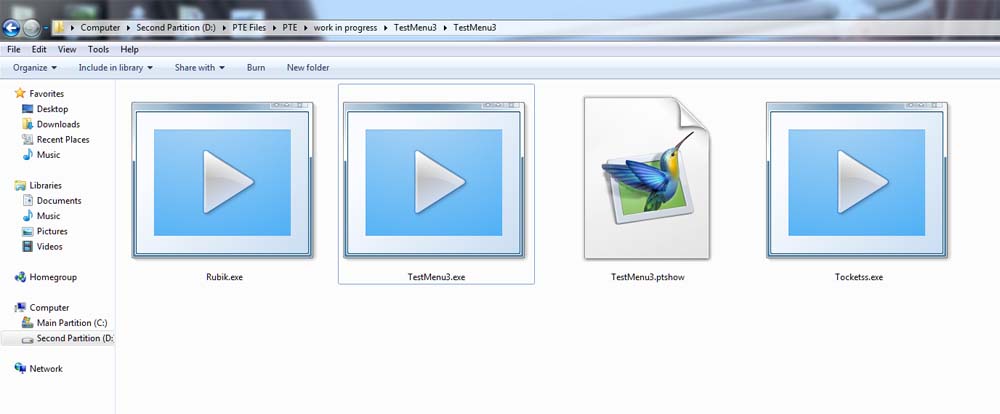
Task: Navigate to PTE Files breadcrumb segment
Action: [x=249, y=27]
